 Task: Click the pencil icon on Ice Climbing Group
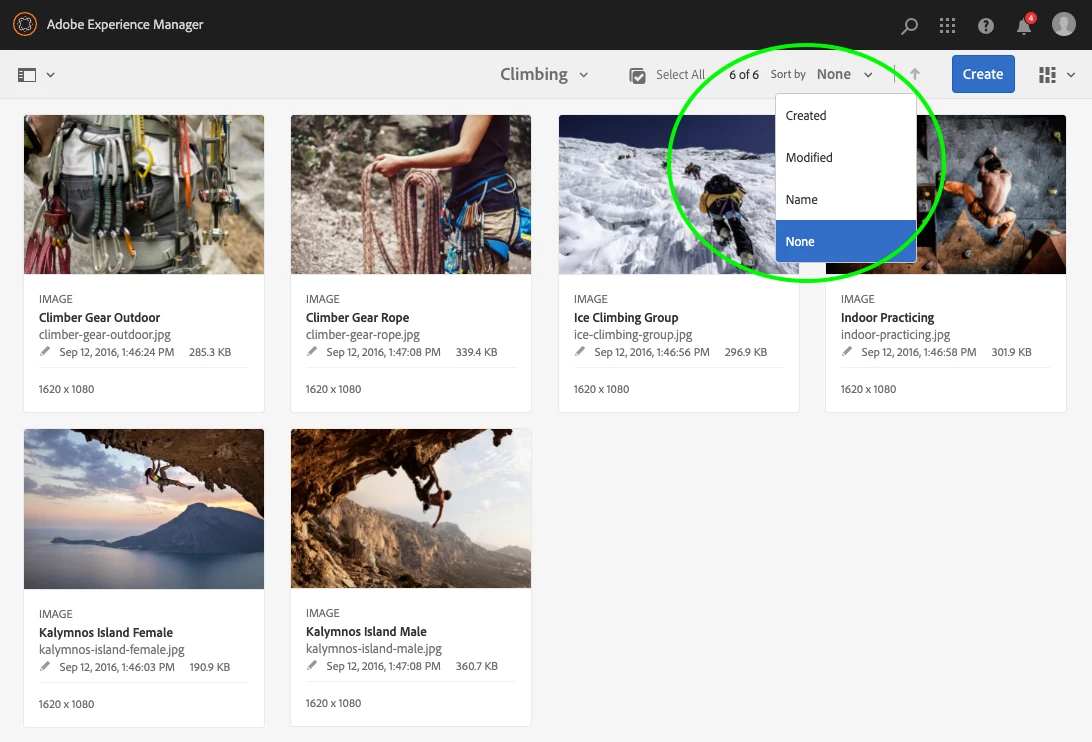click(580, 352)
